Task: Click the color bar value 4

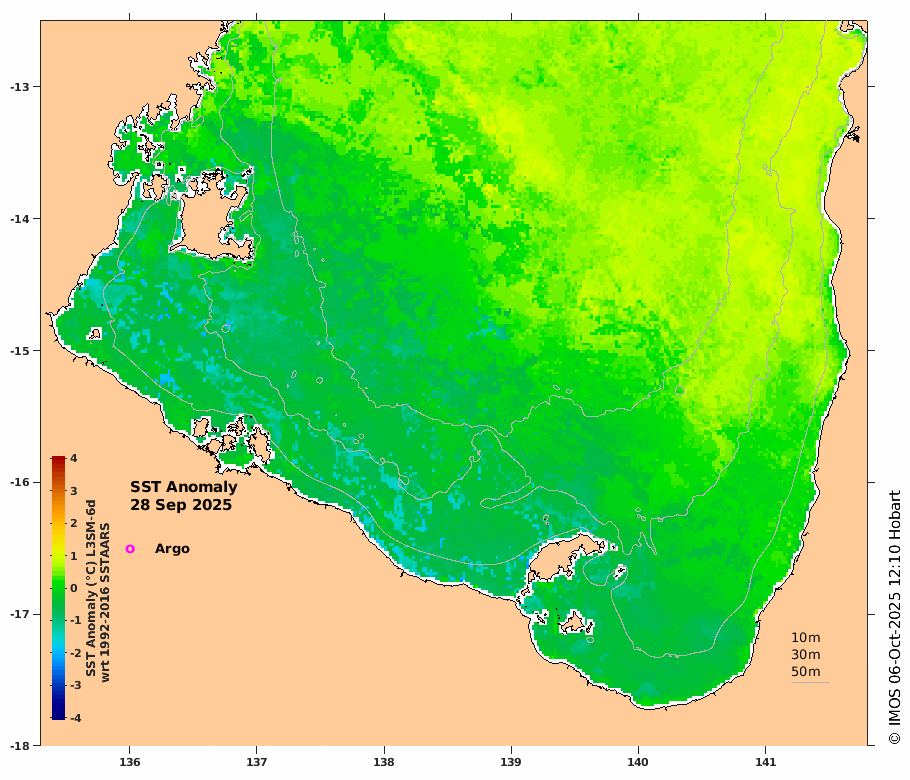Action: (x=74, y=458)
